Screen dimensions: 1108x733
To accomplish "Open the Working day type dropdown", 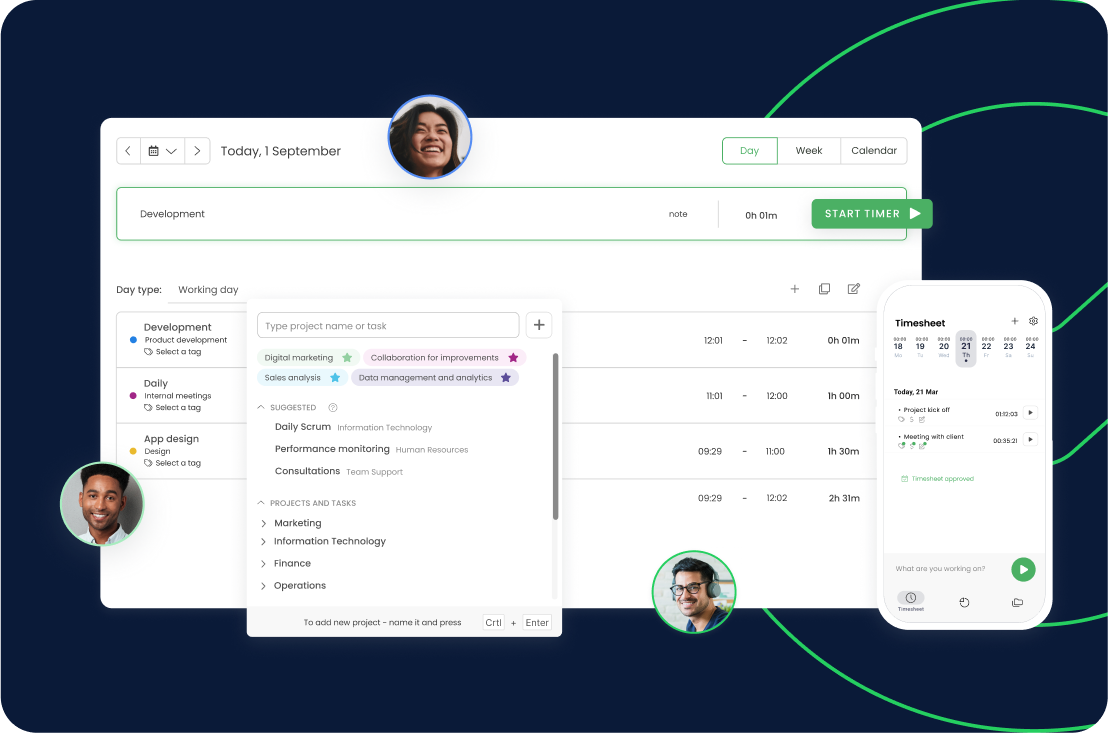I will (208, 290).
